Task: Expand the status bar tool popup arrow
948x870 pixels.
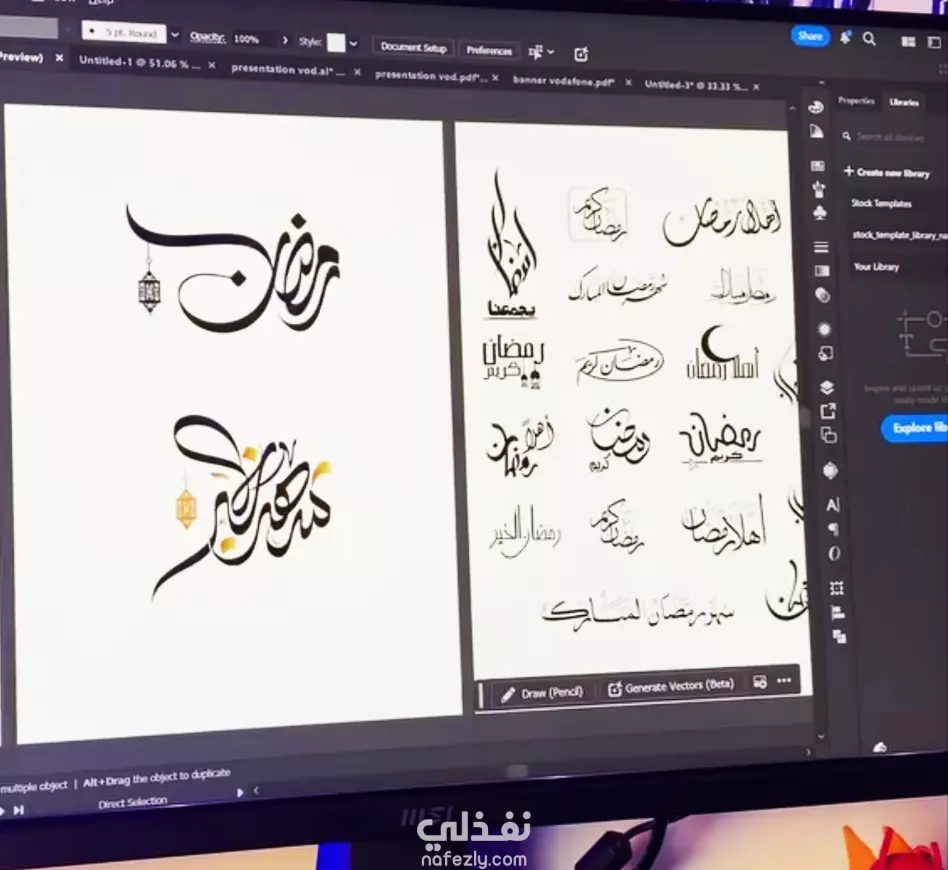Action: pyautogui.click(x=240, y=792)
